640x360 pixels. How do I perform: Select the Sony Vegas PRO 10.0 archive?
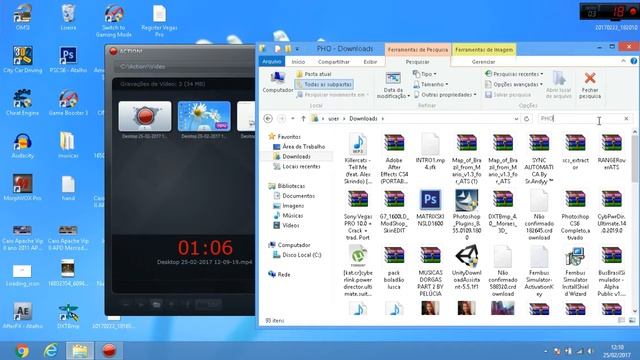click(x=358, y=215)
